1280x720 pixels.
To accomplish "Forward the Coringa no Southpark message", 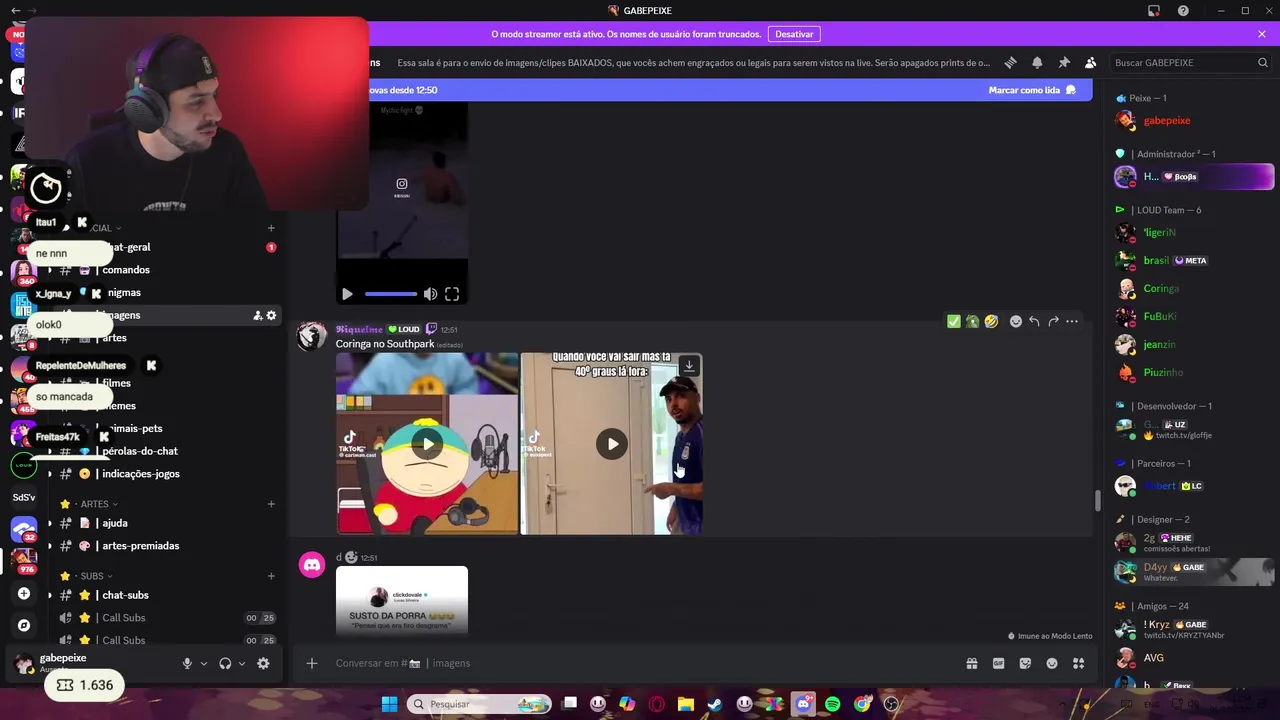I will point(1053,321).
